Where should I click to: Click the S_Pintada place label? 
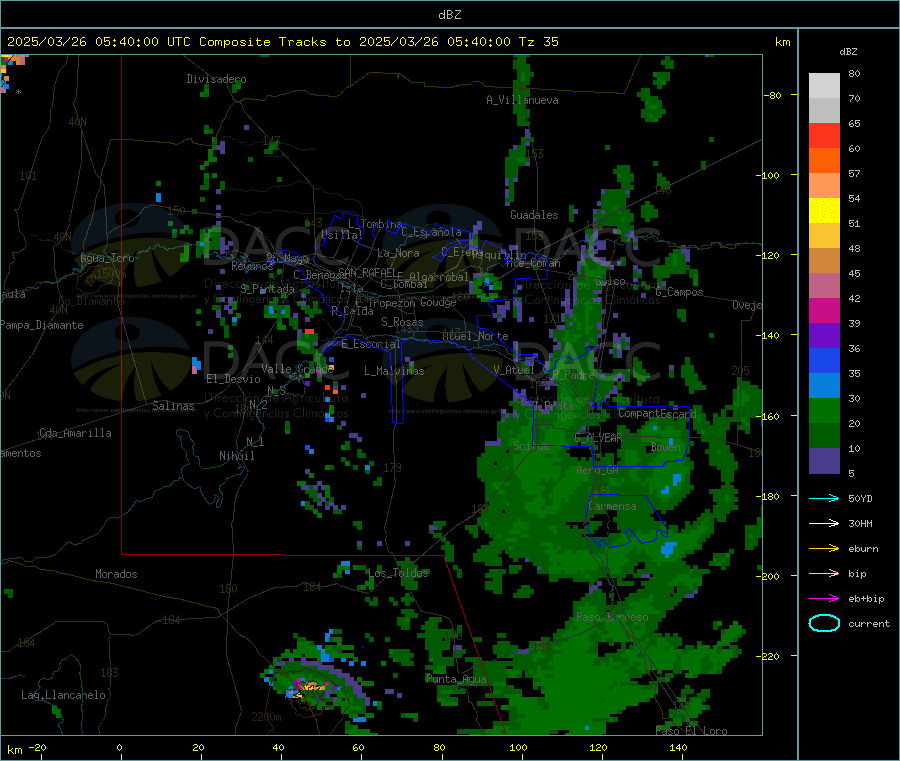(267, 289)
